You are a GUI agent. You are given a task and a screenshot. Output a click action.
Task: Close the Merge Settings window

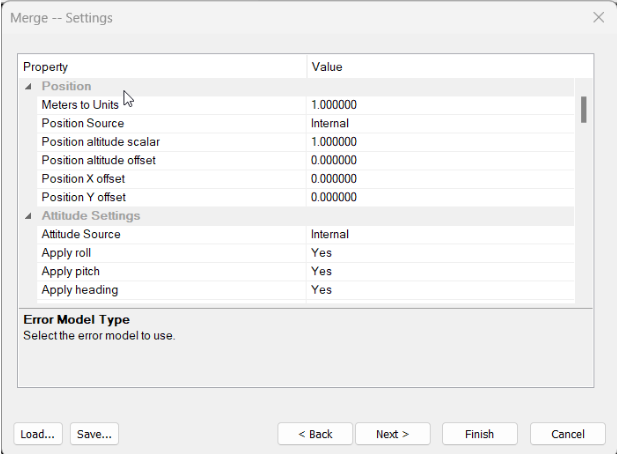pos(598,18)
